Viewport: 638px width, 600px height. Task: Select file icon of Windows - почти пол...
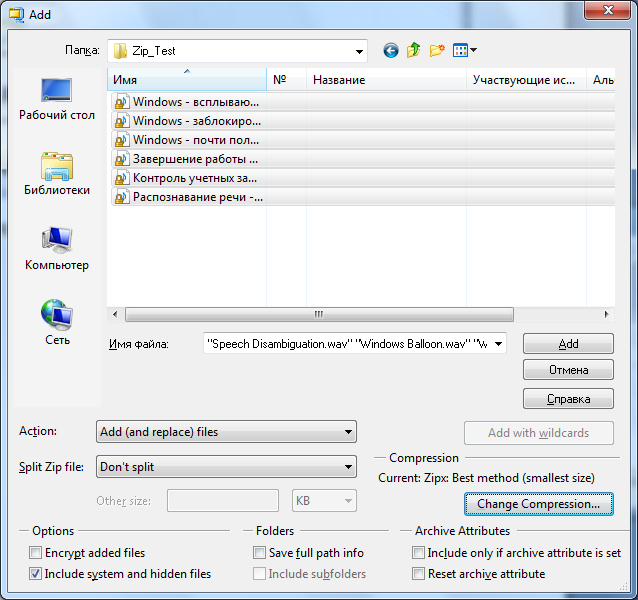click(122, 140)
